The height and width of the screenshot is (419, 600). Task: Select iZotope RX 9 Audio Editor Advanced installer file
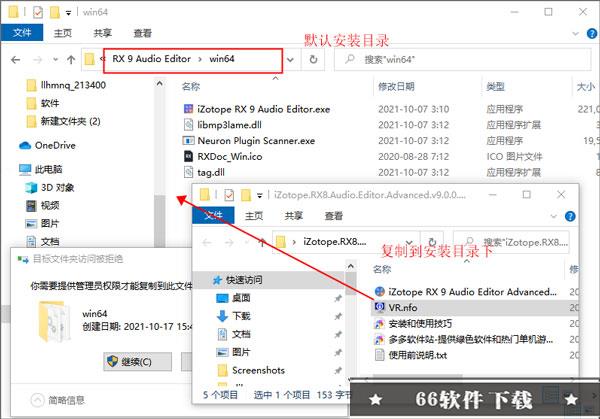pos(466,292)
